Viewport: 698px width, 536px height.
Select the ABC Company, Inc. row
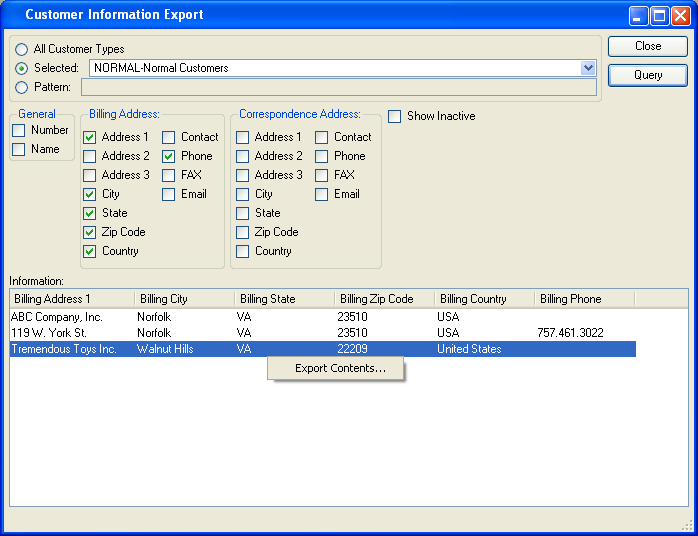[x=57, y=317]
